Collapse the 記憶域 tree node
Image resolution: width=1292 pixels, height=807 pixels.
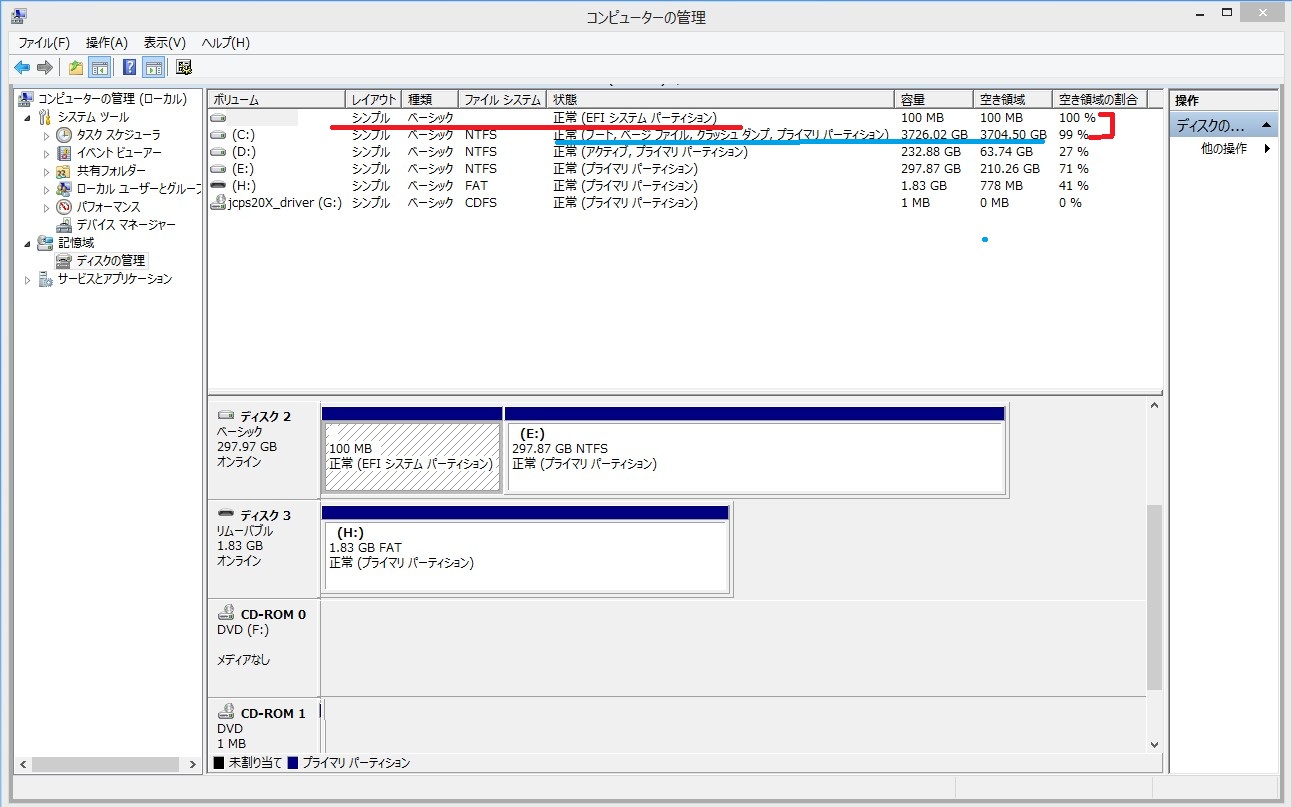pyautogui.click(x=28, y=243)
